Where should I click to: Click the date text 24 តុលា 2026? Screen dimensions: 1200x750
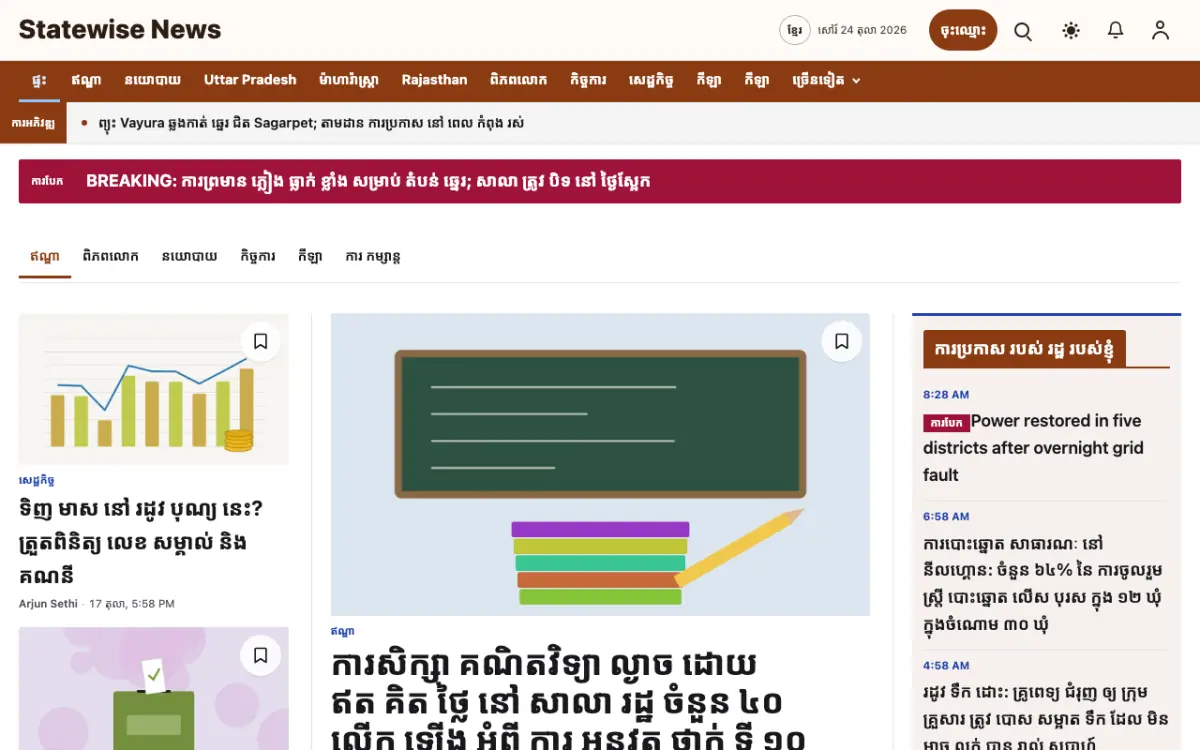click(x=874, y=30)
